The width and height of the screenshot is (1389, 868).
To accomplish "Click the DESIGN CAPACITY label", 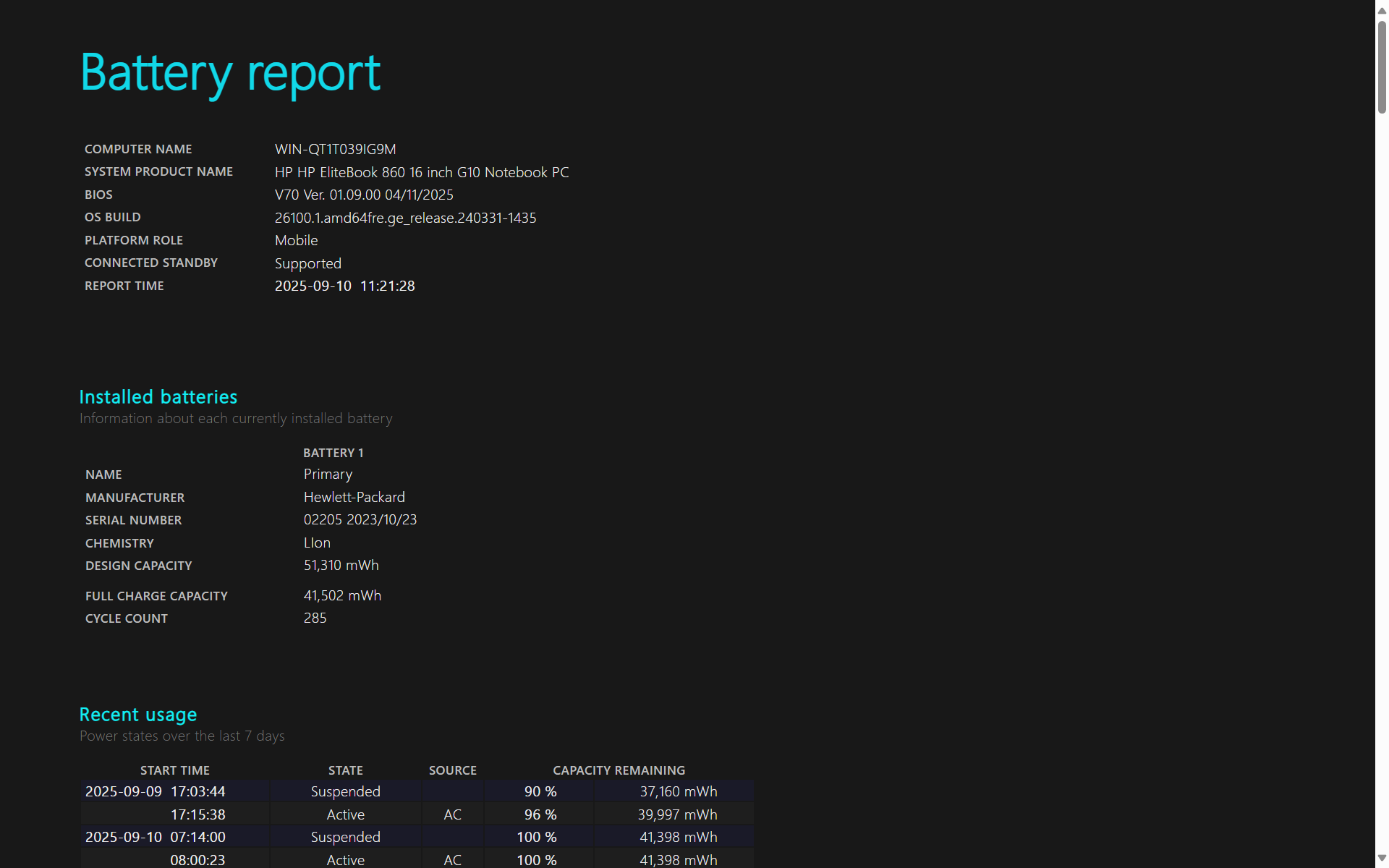I will (x=138, y=566).
